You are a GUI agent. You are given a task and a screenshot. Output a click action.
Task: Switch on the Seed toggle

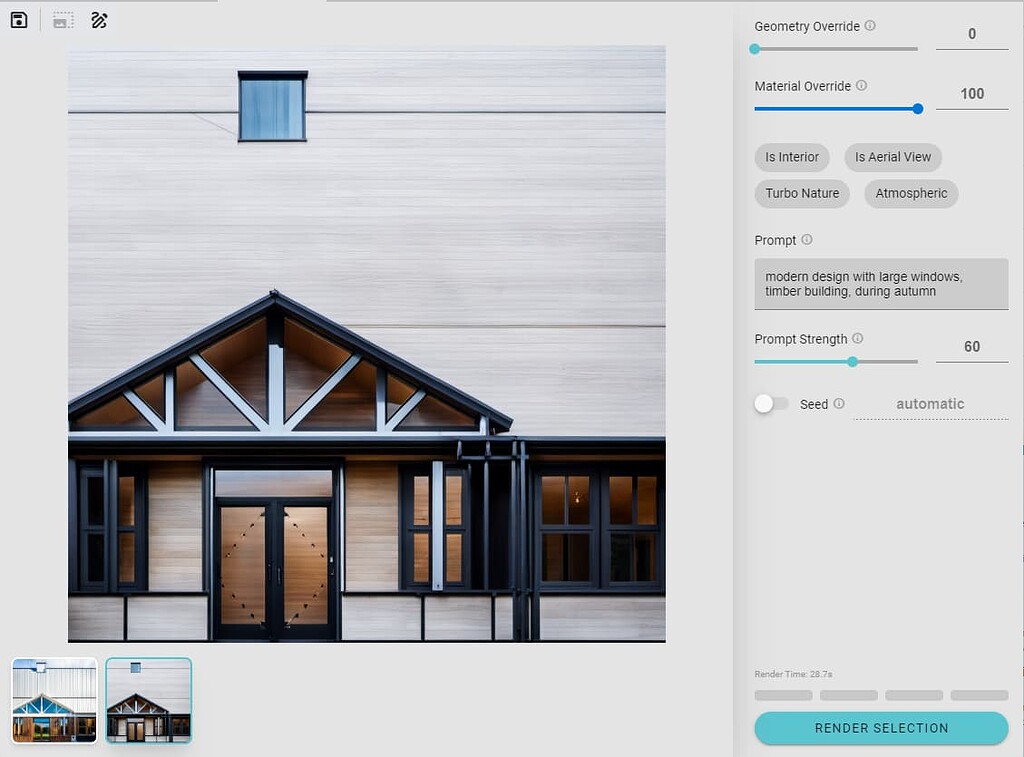[x=771, y=404]
